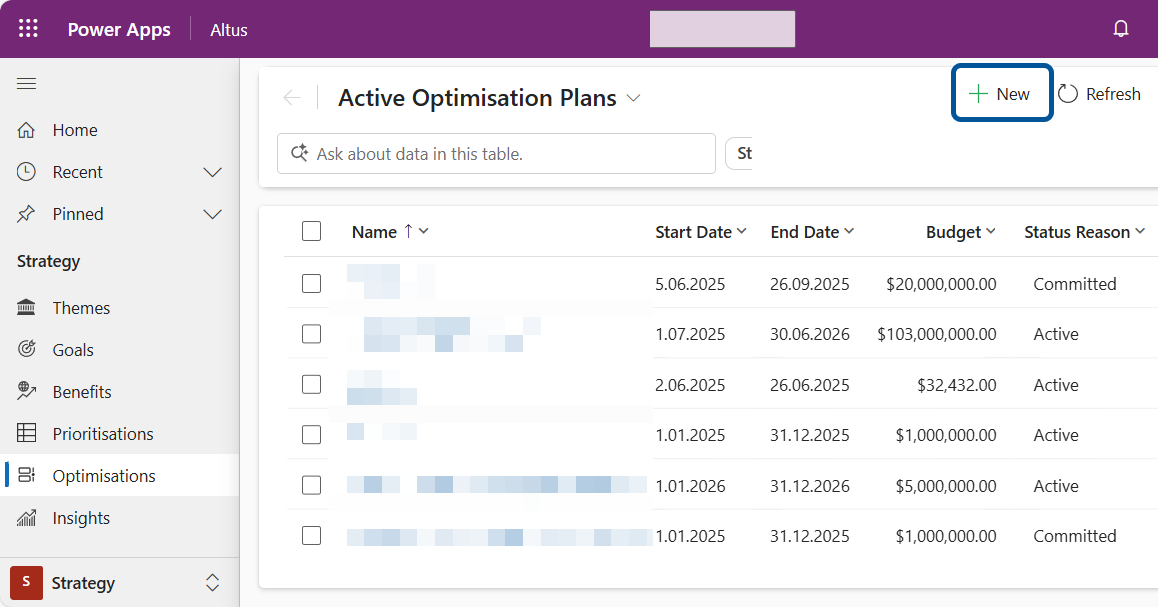This screenshot has width=1158, height=607.
Task: Click the back arrow icon
Action: click(x=292, y=98)
